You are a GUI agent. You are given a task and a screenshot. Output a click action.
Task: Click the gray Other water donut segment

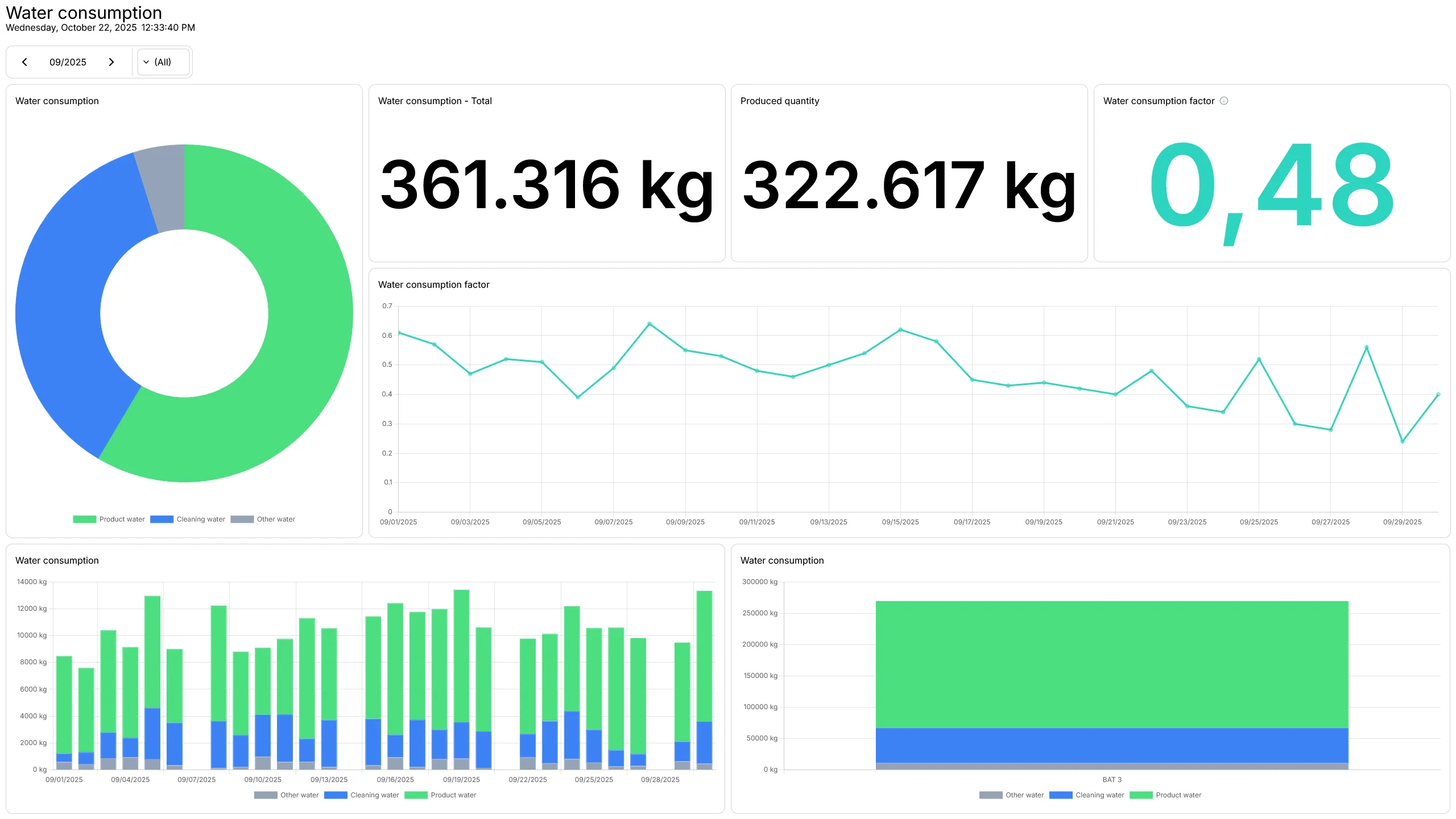click(x=166, y=188)
